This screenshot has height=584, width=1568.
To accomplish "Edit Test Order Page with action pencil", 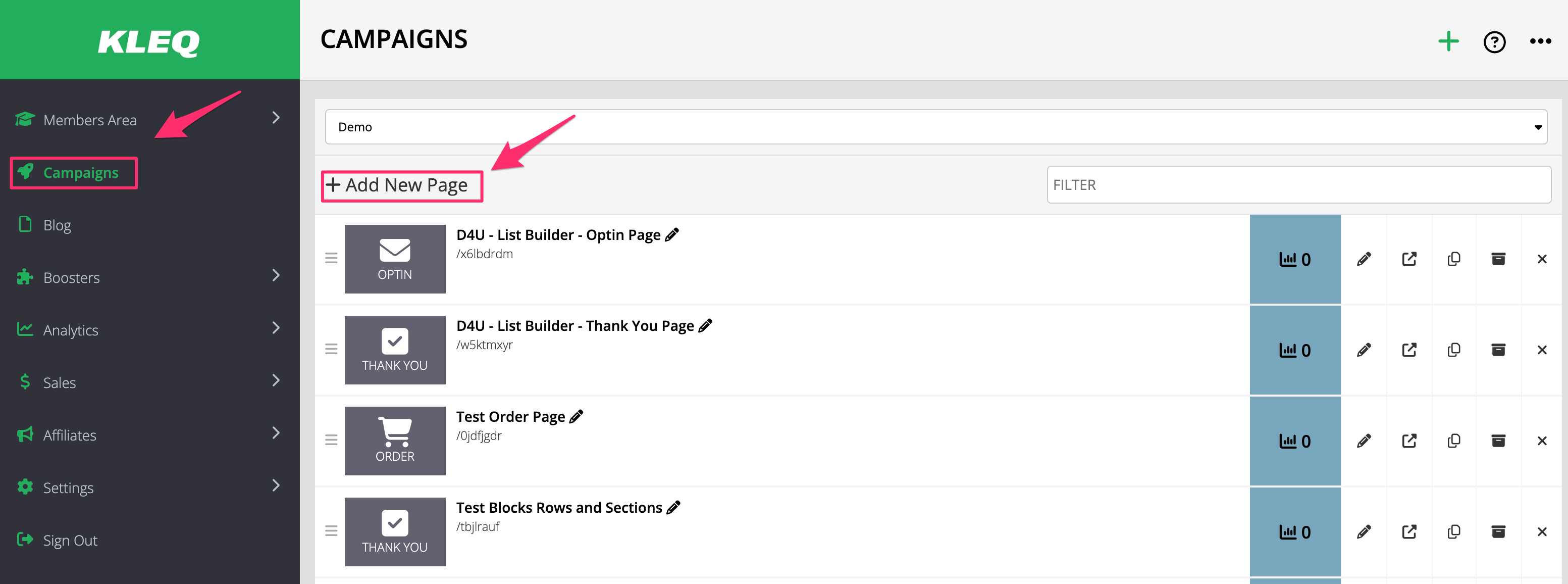I will click(1364, 441).
